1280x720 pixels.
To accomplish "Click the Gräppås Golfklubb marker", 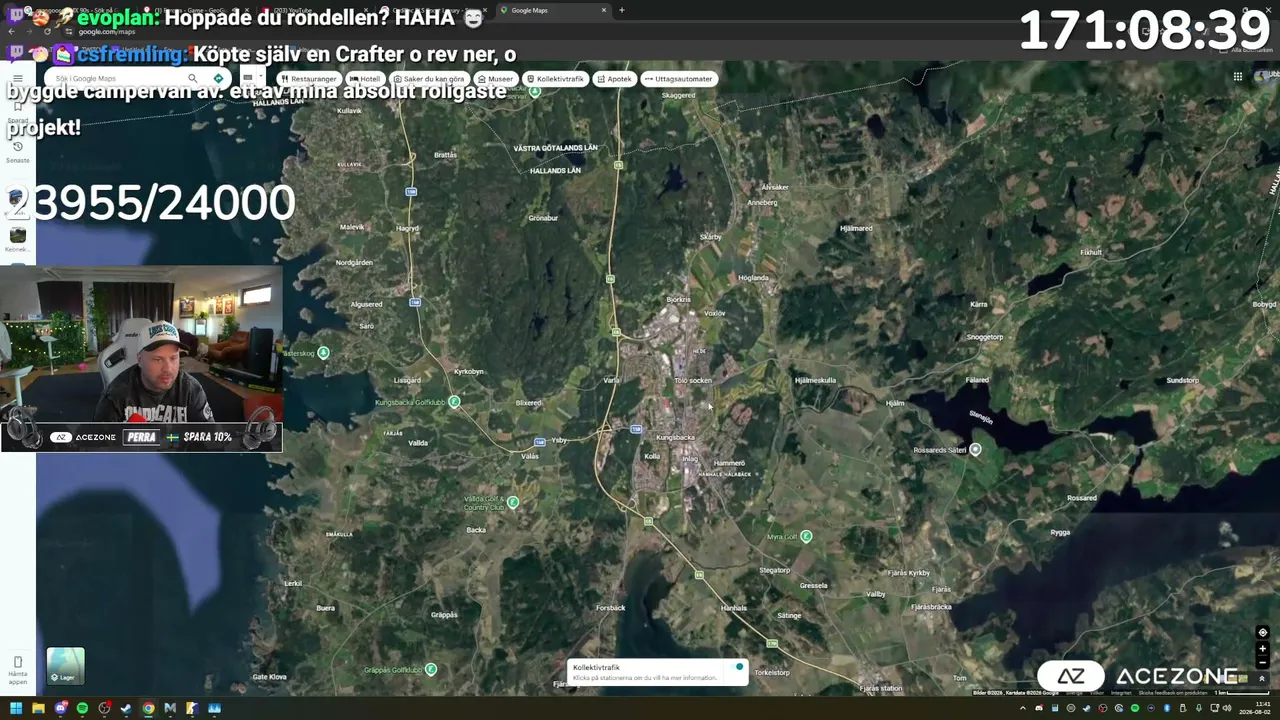I will tap(431, 669).
